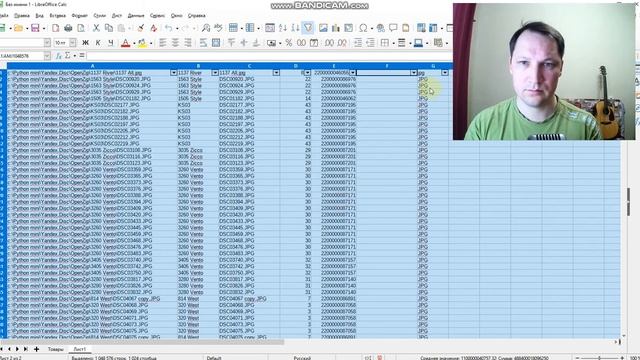The height and width of the screenshot is (360, 640).
Task: Click the Insert Row icon
Action: [x=233, y=28]
